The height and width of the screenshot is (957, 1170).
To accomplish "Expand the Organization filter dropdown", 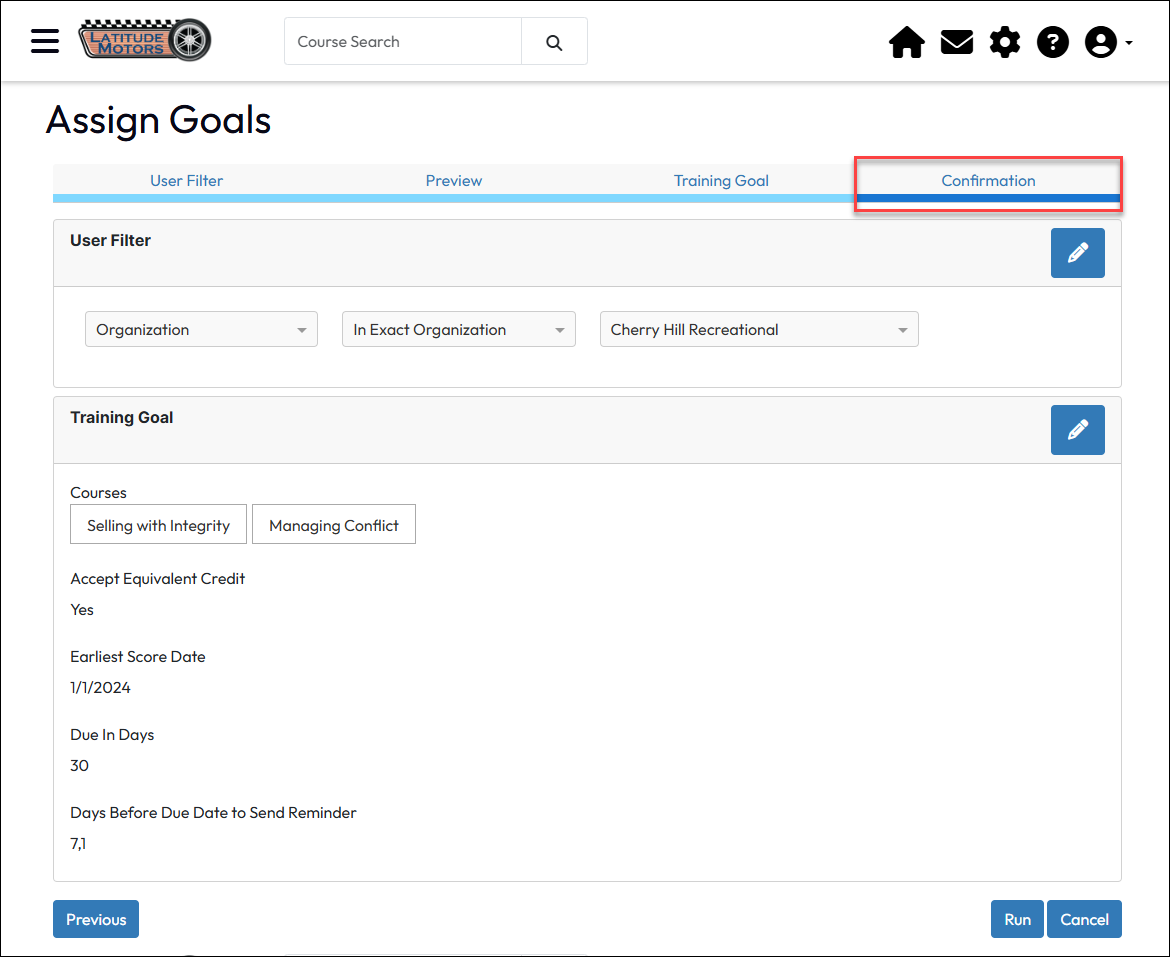I will 201,330.
